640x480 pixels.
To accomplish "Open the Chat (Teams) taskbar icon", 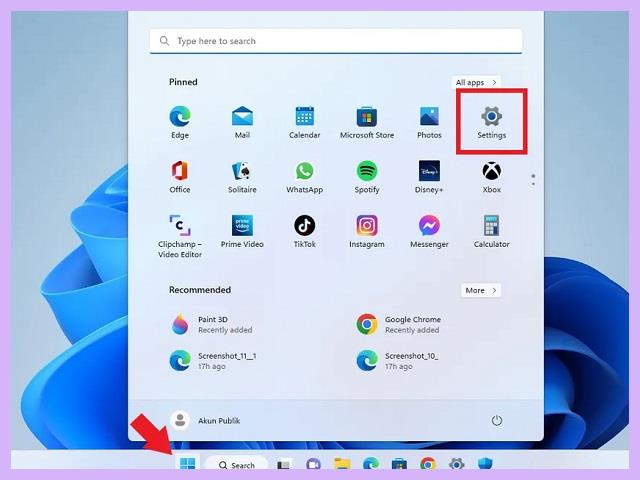I will pos(313,464).
